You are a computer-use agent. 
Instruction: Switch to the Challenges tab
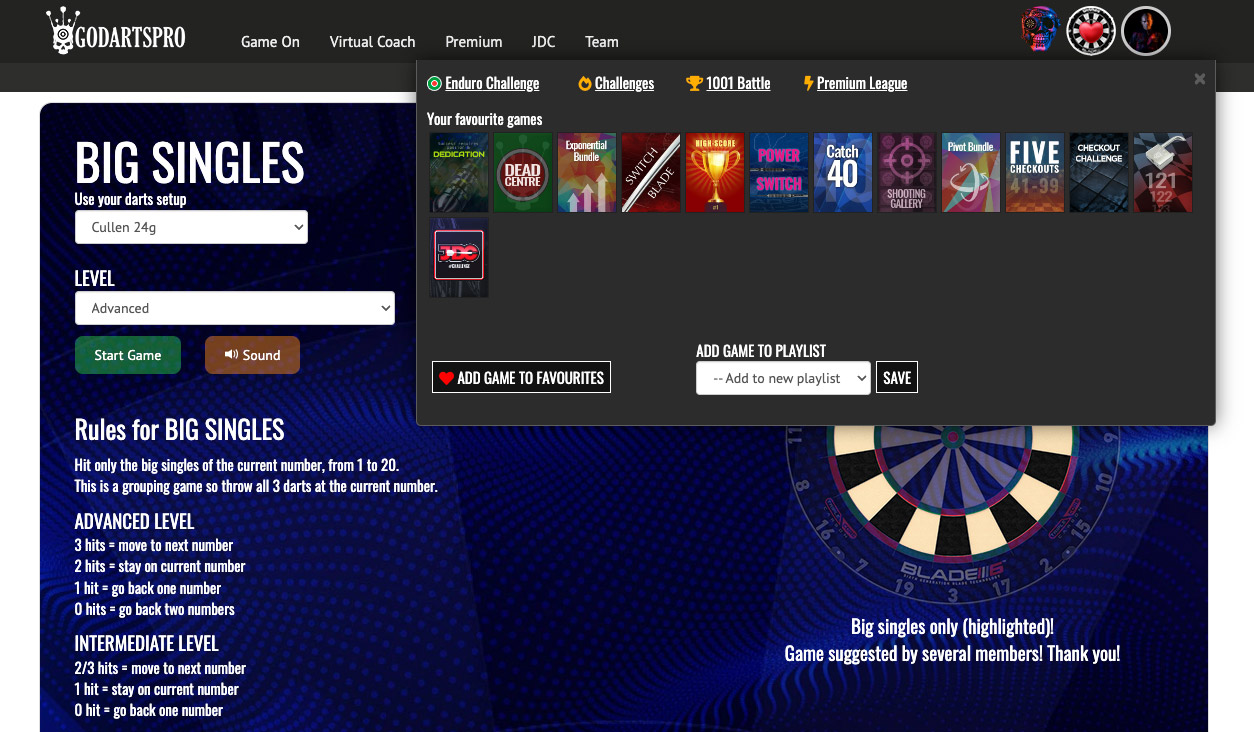624,83
